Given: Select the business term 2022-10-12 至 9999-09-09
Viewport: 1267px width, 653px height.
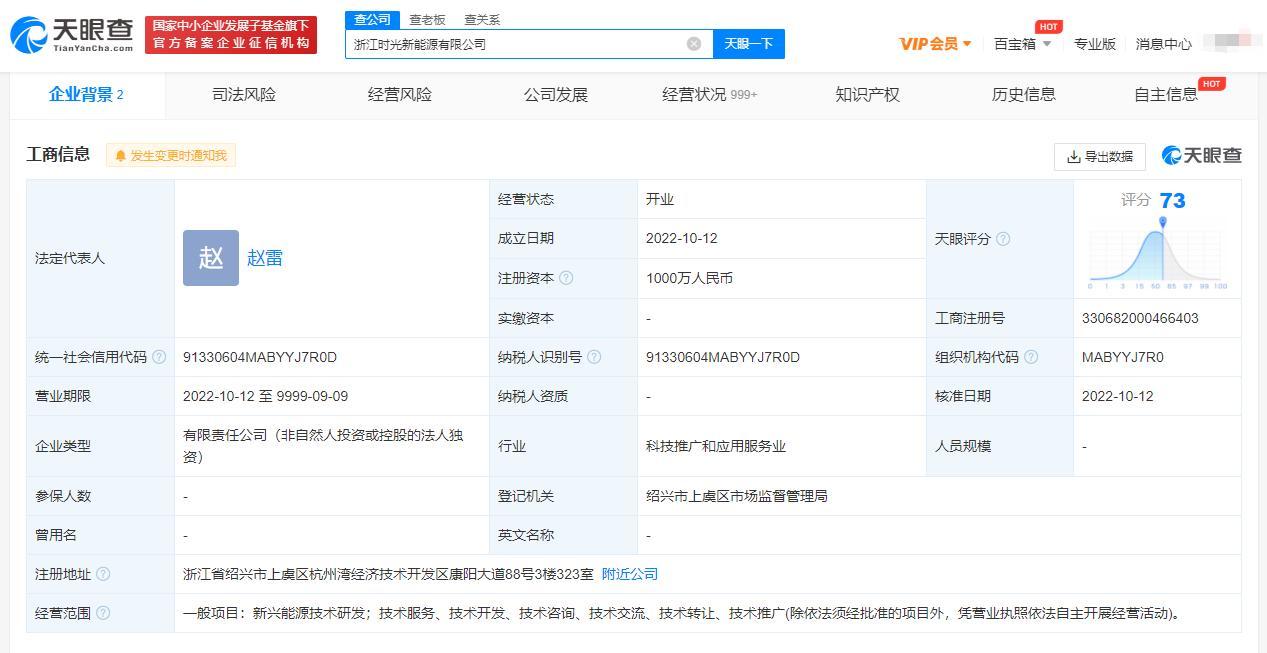Looking at the screenshot, I should click(266, 396).
